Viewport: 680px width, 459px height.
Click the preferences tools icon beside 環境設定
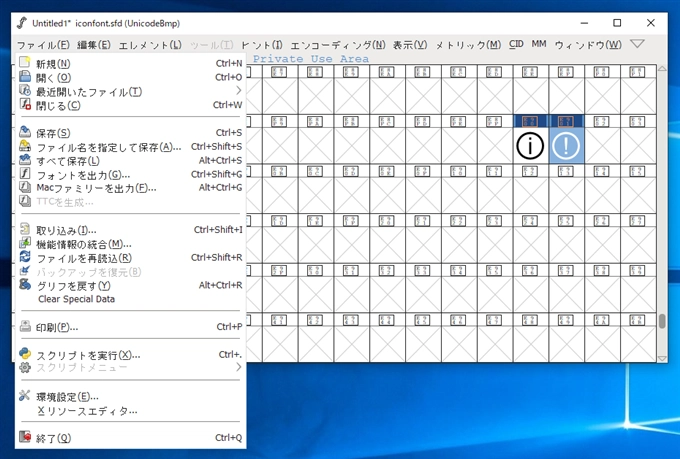tap(25, 396)
